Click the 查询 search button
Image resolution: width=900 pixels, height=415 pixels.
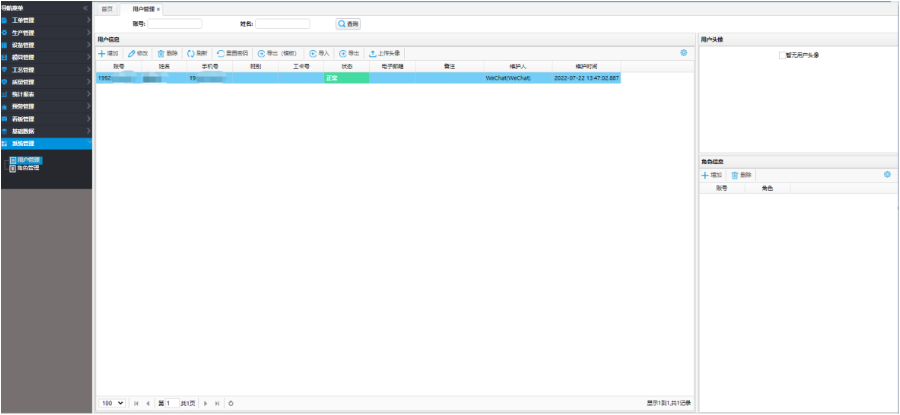tap(348, 23)
